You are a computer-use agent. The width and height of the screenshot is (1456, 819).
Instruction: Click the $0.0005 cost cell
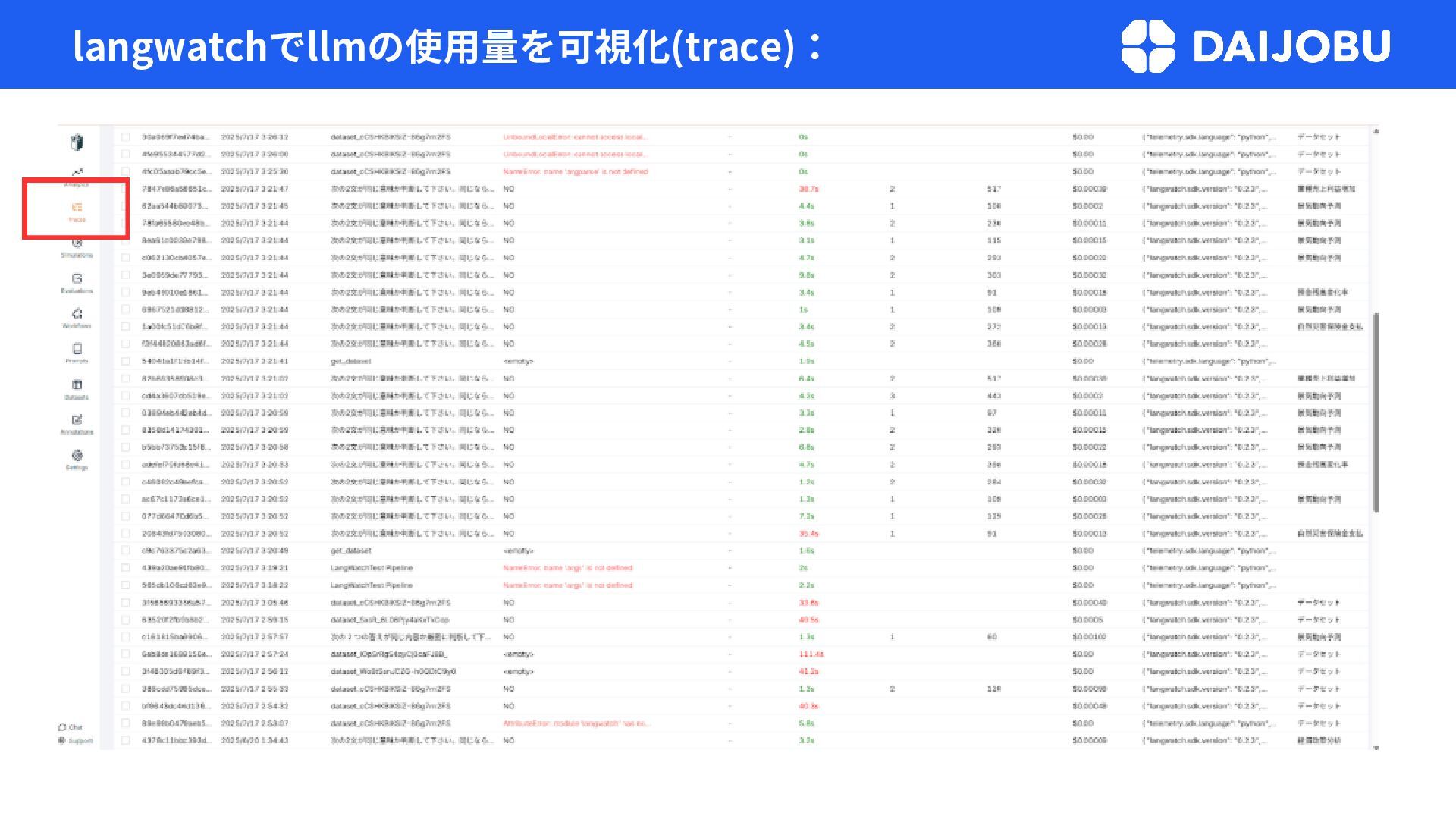1087,620
